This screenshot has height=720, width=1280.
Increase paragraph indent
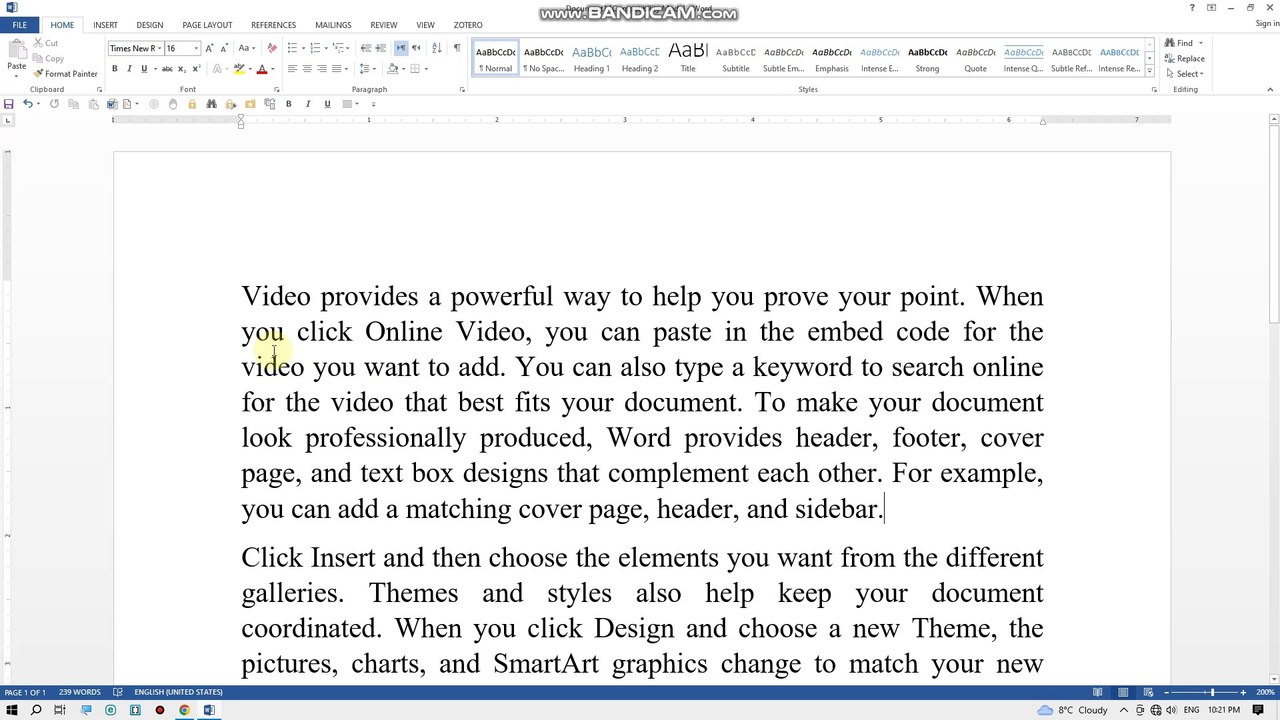pyautogui.click(x=381, y=48)
